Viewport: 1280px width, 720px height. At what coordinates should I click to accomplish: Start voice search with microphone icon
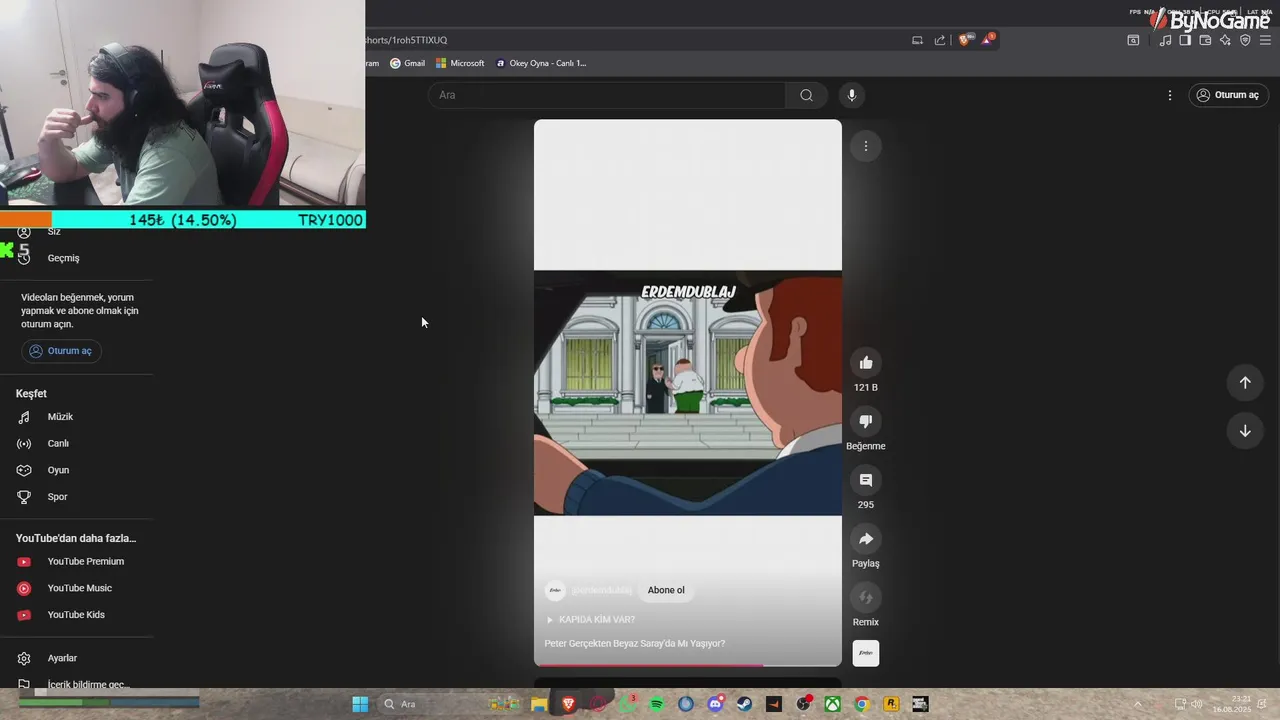[852, 95]
